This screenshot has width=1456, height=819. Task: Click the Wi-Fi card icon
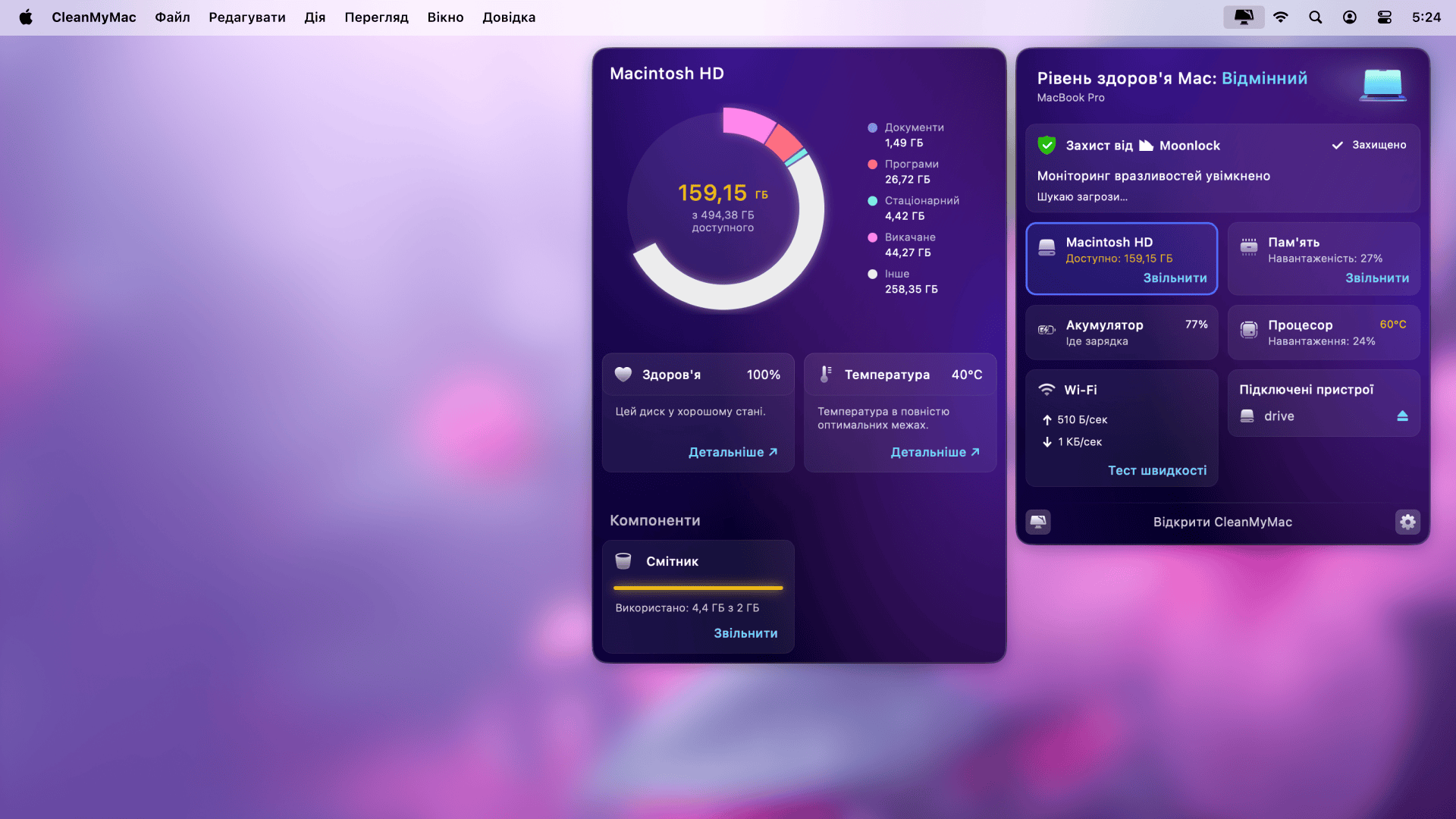point(1046,389)
